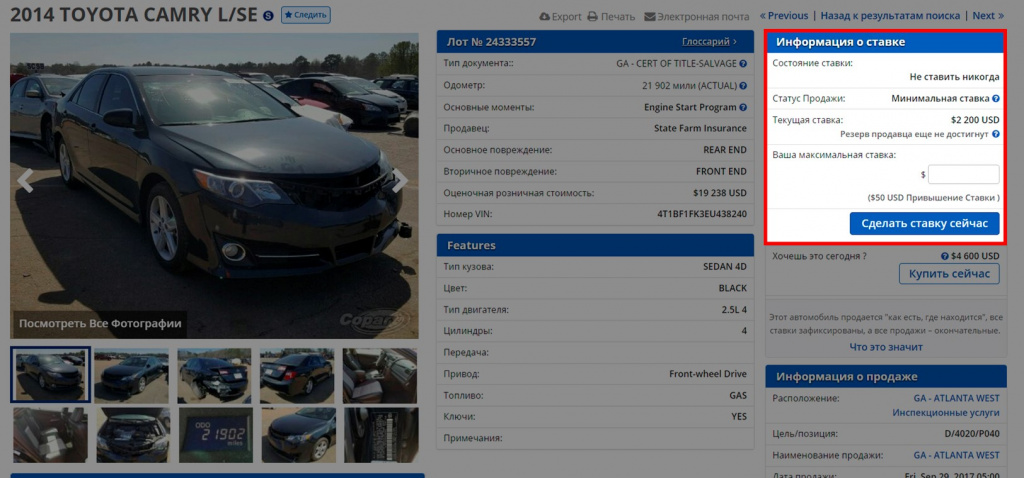Click the $19 238 USD retail value
The image size is (1024, 478).
(x=720, y=193)
